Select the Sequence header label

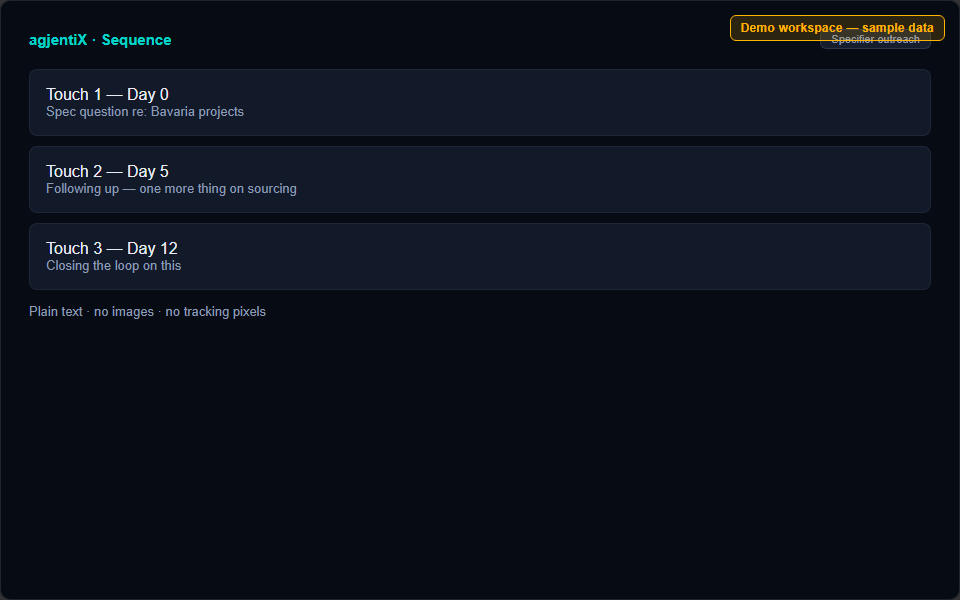point(137,40)
